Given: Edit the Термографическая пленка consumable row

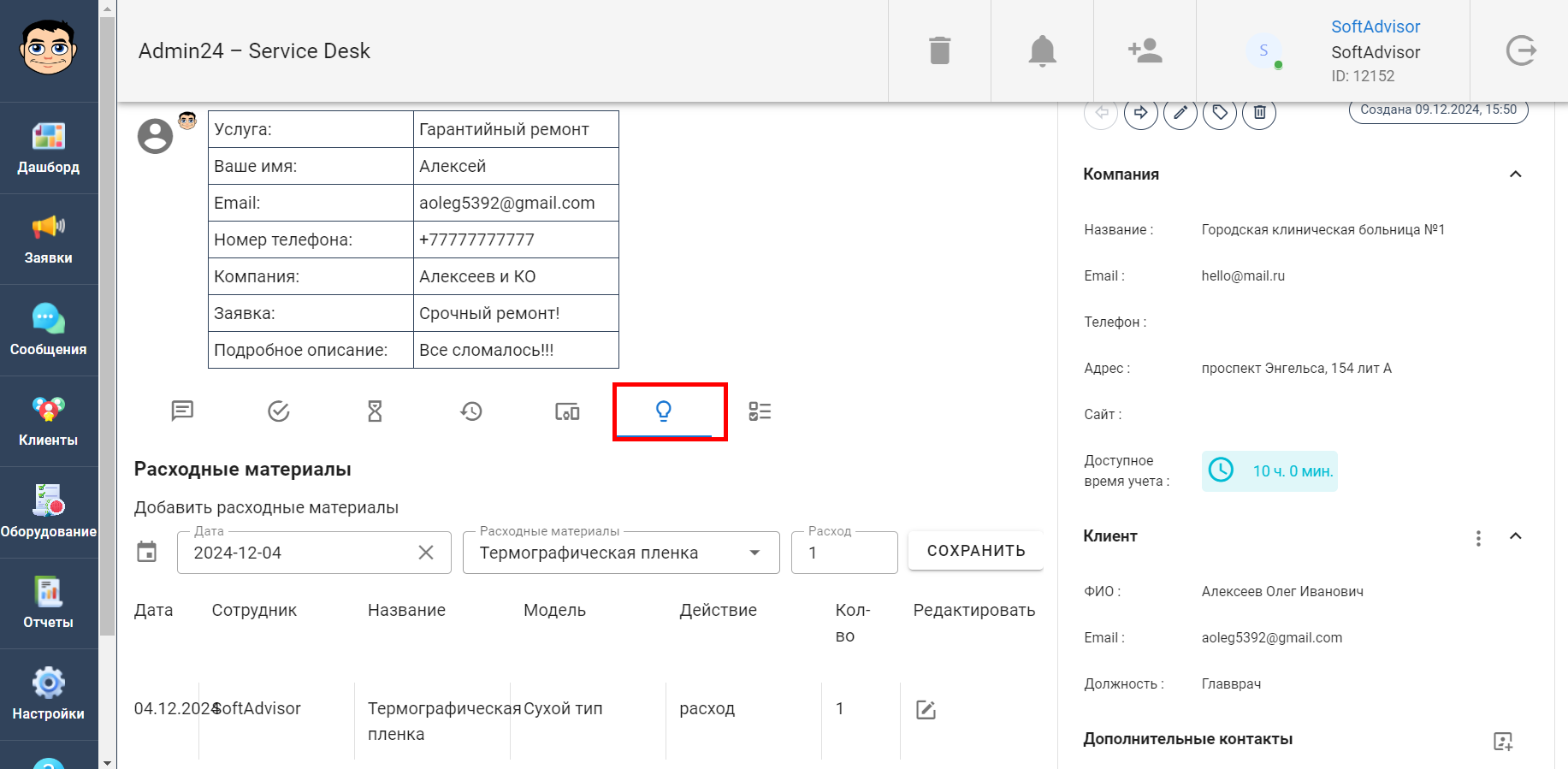Looking at the screenshot, I should [x=926, y=710].
